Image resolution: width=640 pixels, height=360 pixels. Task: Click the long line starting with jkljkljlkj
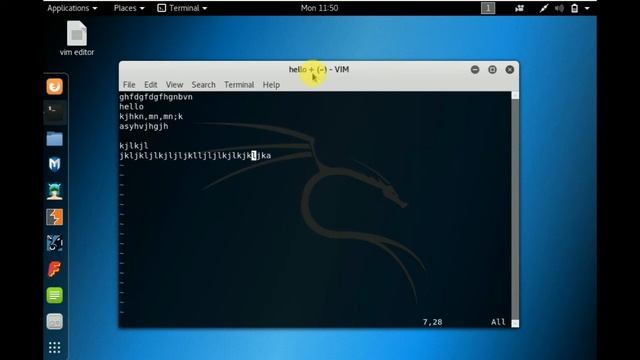point(195,156)
